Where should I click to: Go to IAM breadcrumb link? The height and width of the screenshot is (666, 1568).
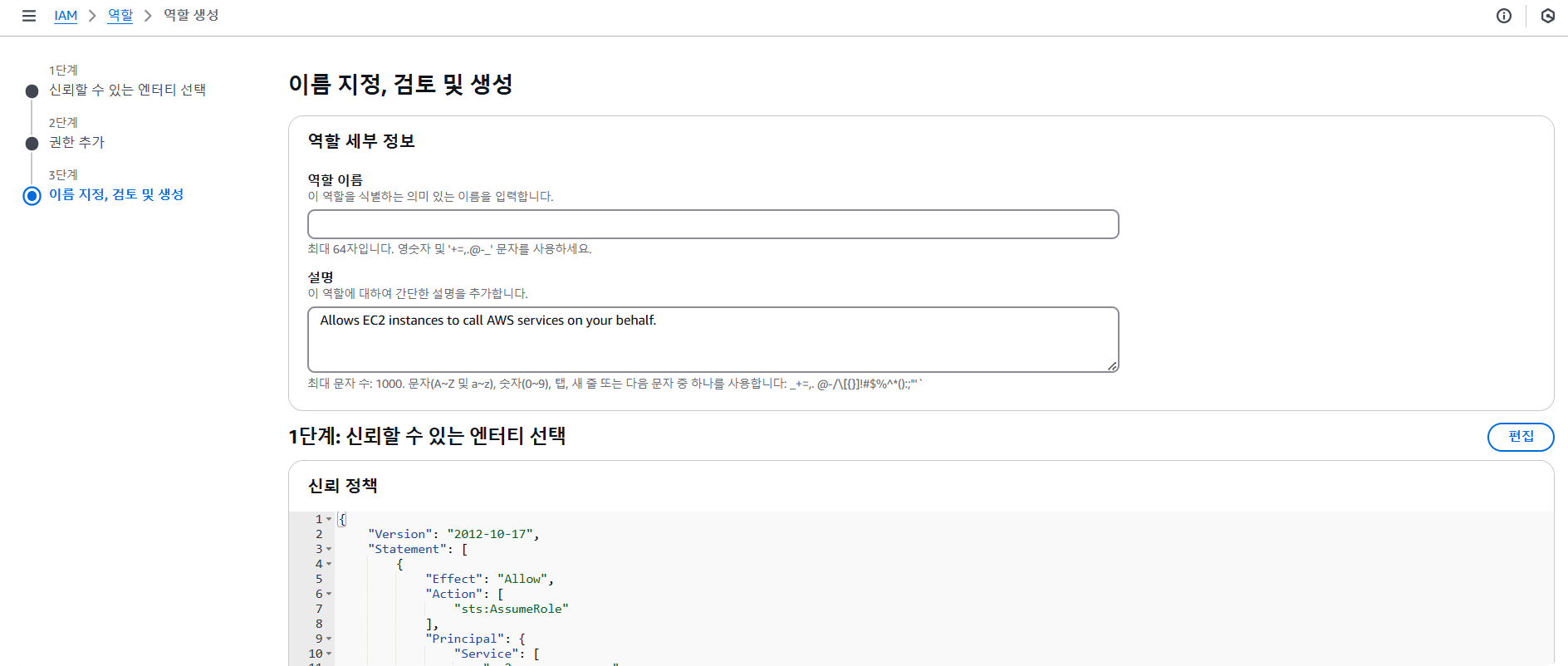coord(66,16)
